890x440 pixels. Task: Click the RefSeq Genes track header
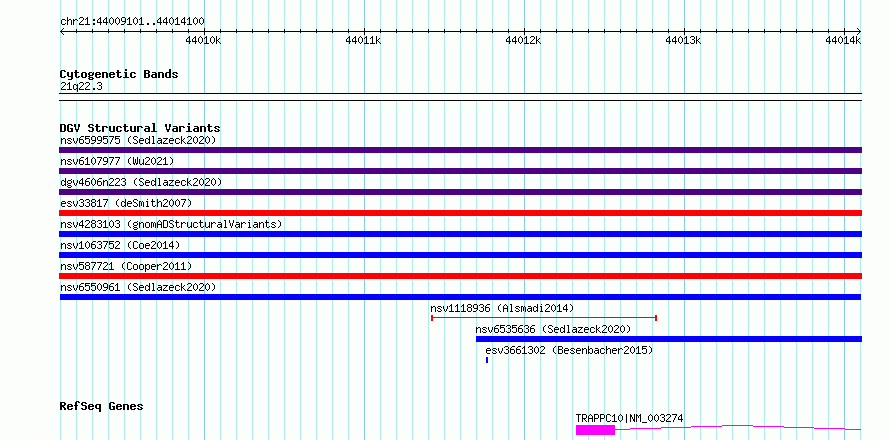coord(101,407)
